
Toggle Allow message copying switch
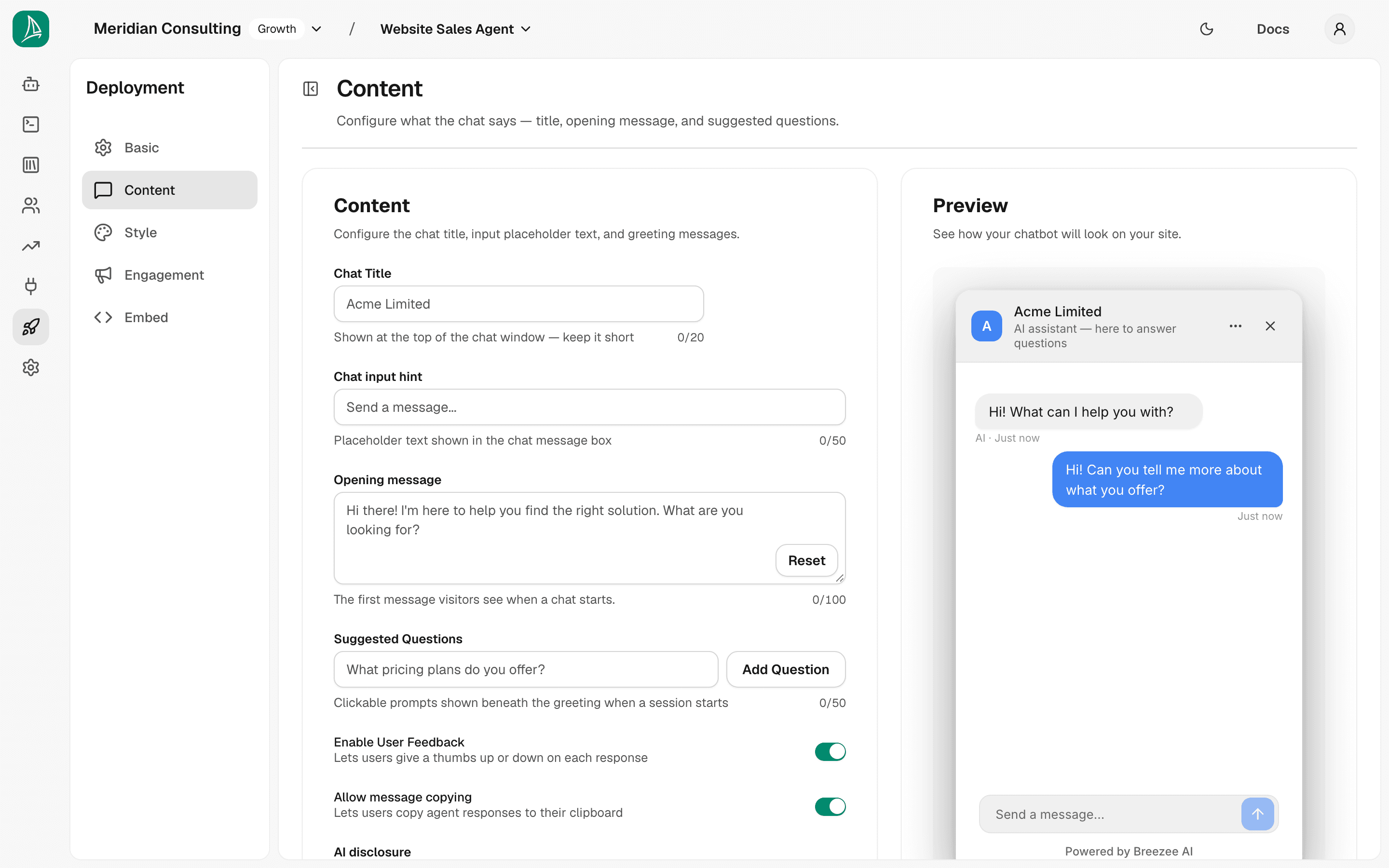pos(830,807)
